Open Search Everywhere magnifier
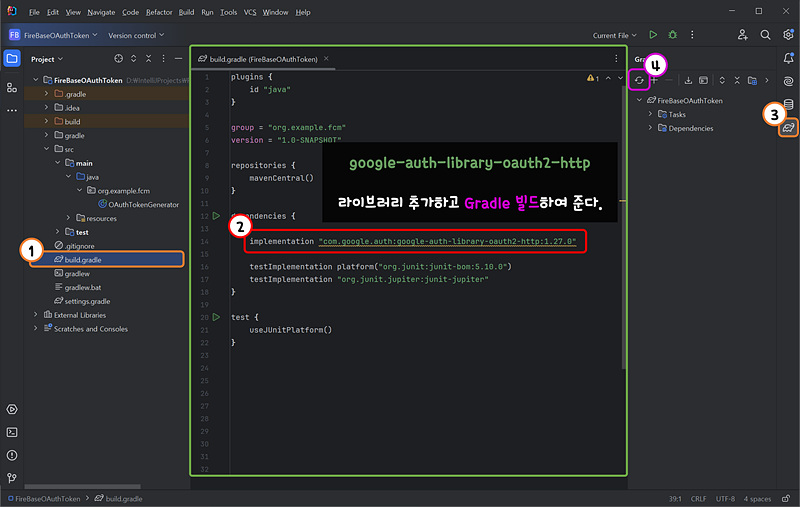The height and width of the screenshot is (507, 800). pyautogui.click(x=765, y=35)
